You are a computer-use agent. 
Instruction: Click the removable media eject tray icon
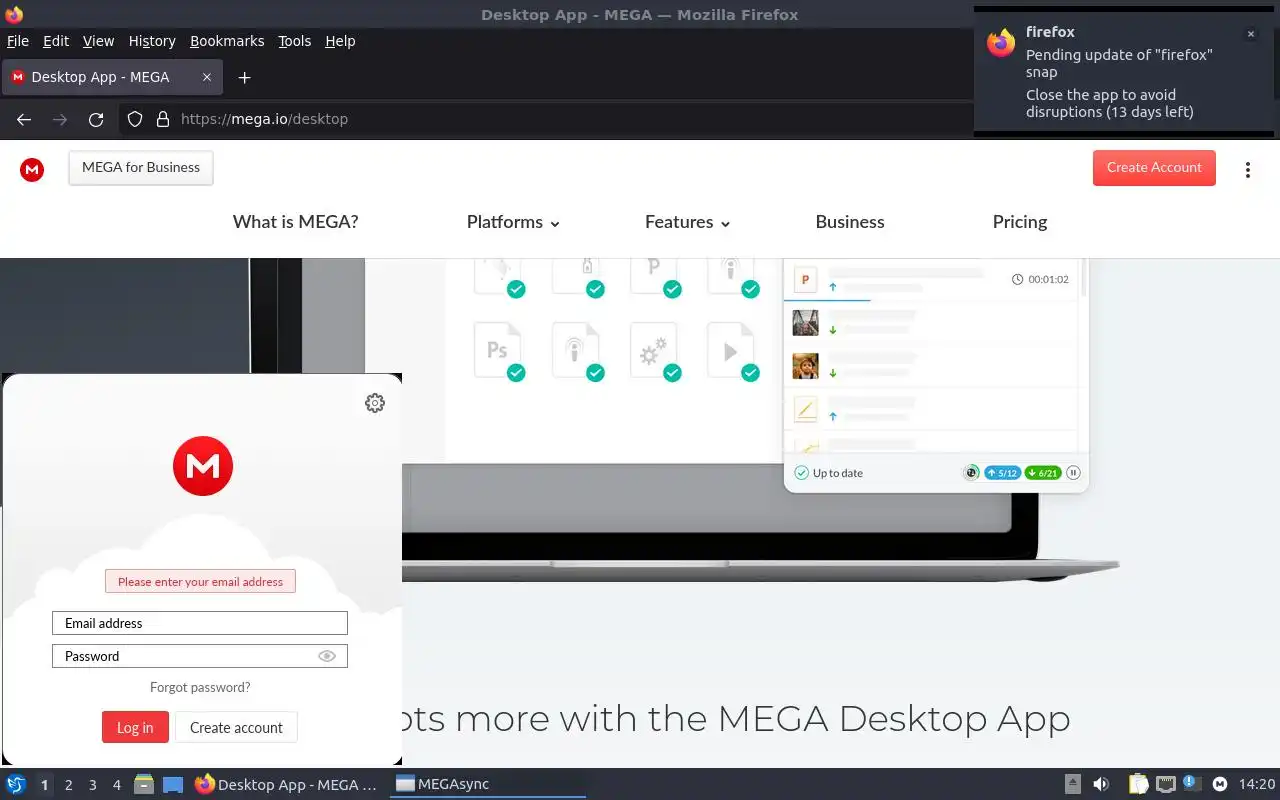pyautogui.click(x=1072, y=784)
